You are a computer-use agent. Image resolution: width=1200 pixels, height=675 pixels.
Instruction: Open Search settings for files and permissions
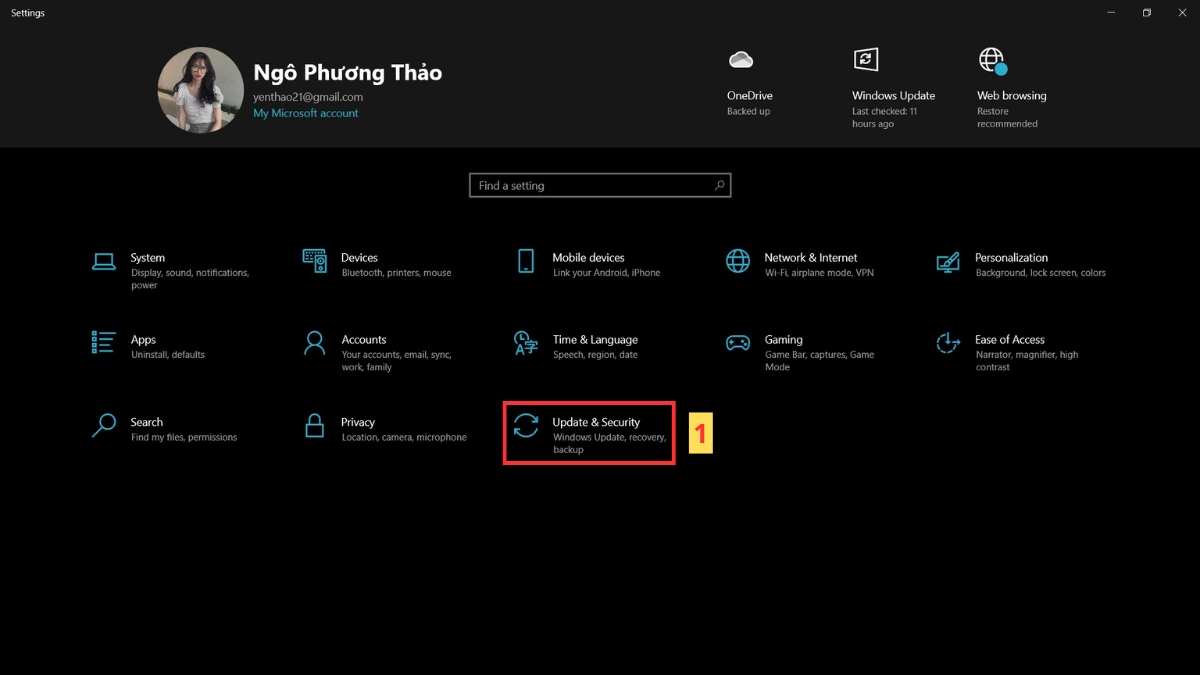point(147,429)
